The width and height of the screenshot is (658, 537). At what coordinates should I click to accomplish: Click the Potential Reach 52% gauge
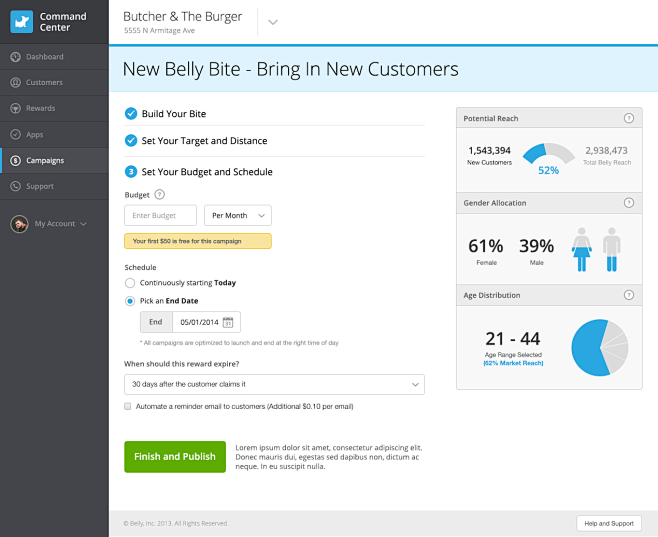(548, 157)
